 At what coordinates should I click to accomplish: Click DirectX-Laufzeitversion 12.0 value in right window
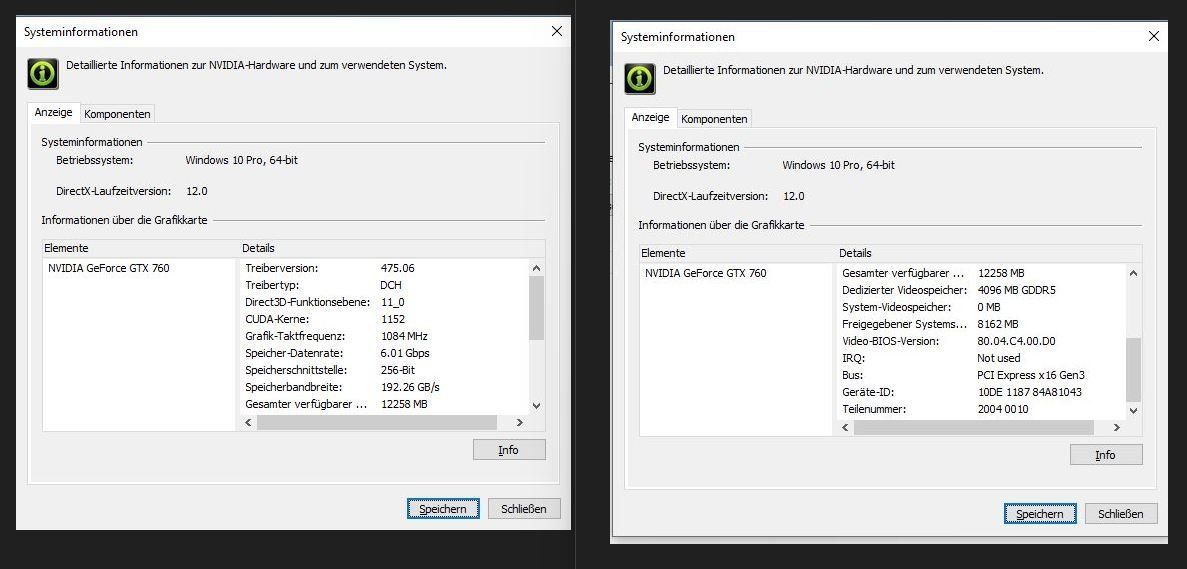pos(793,196)
